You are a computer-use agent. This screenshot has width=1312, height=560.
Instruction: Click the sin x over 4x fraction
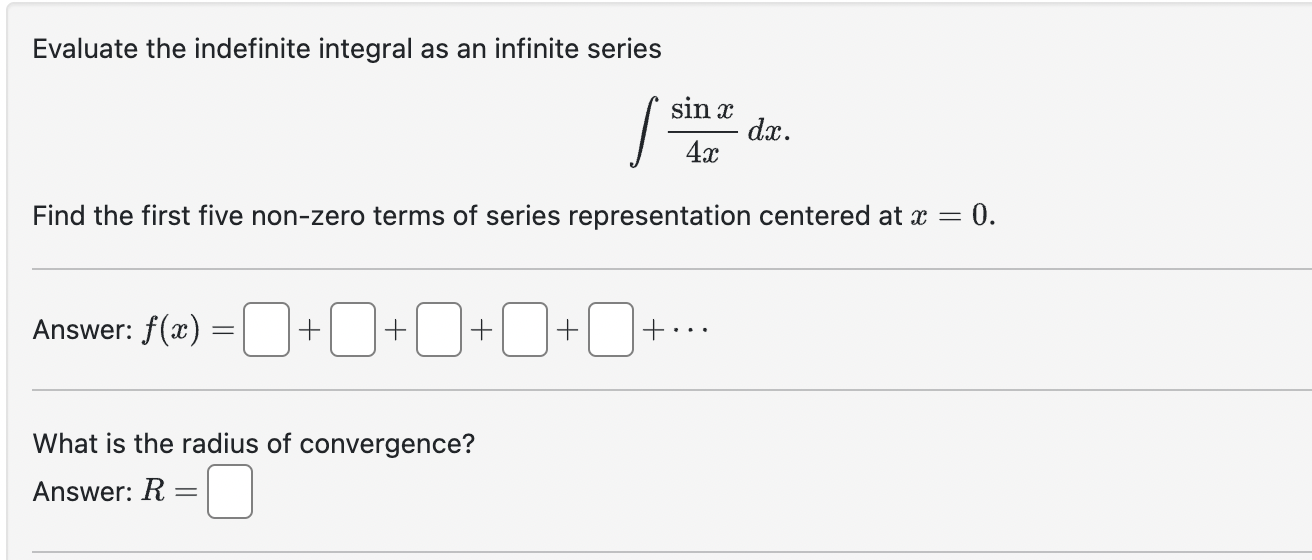704,132
